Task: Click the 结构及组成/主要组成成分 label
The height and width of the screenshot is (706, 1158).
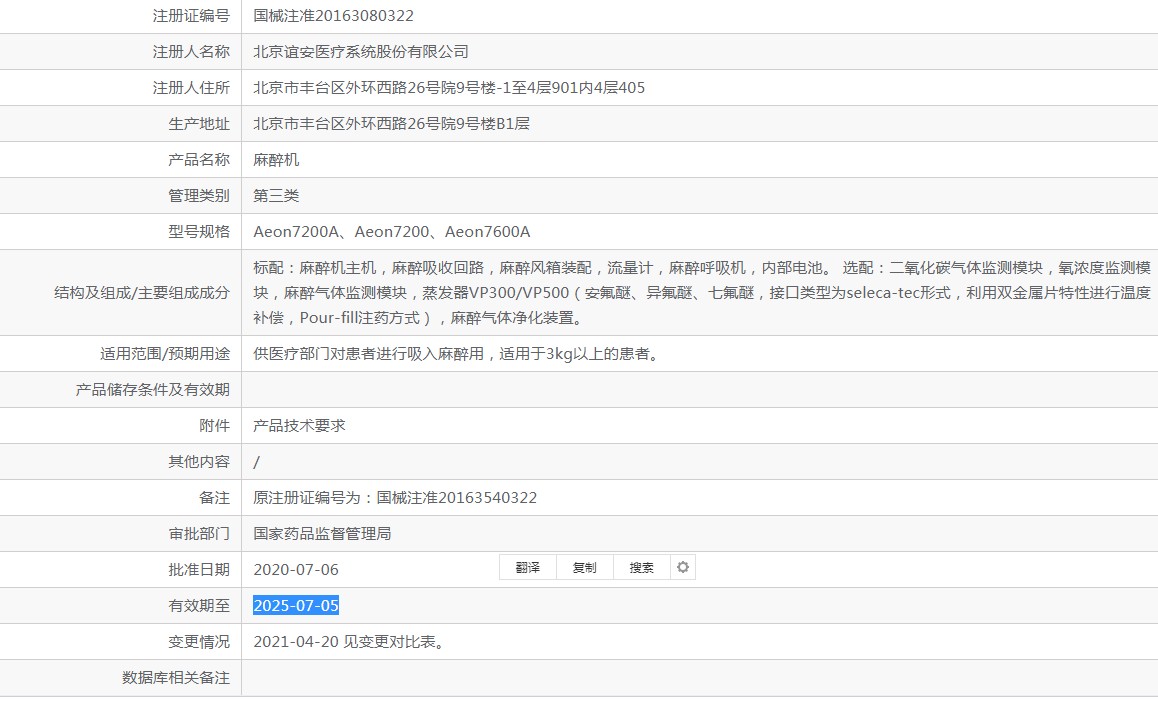Action: [x=142, y=292]
